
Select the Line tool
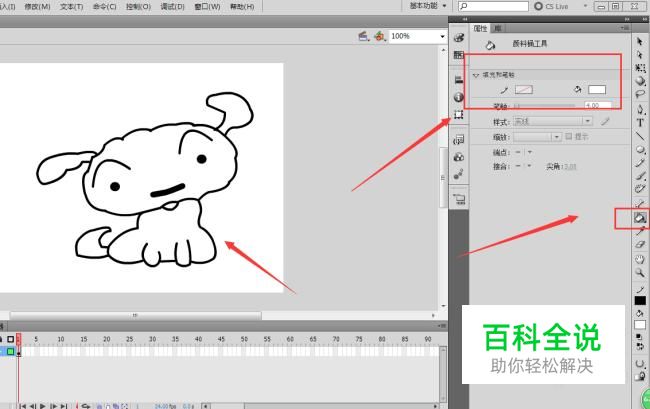(640, 136)
